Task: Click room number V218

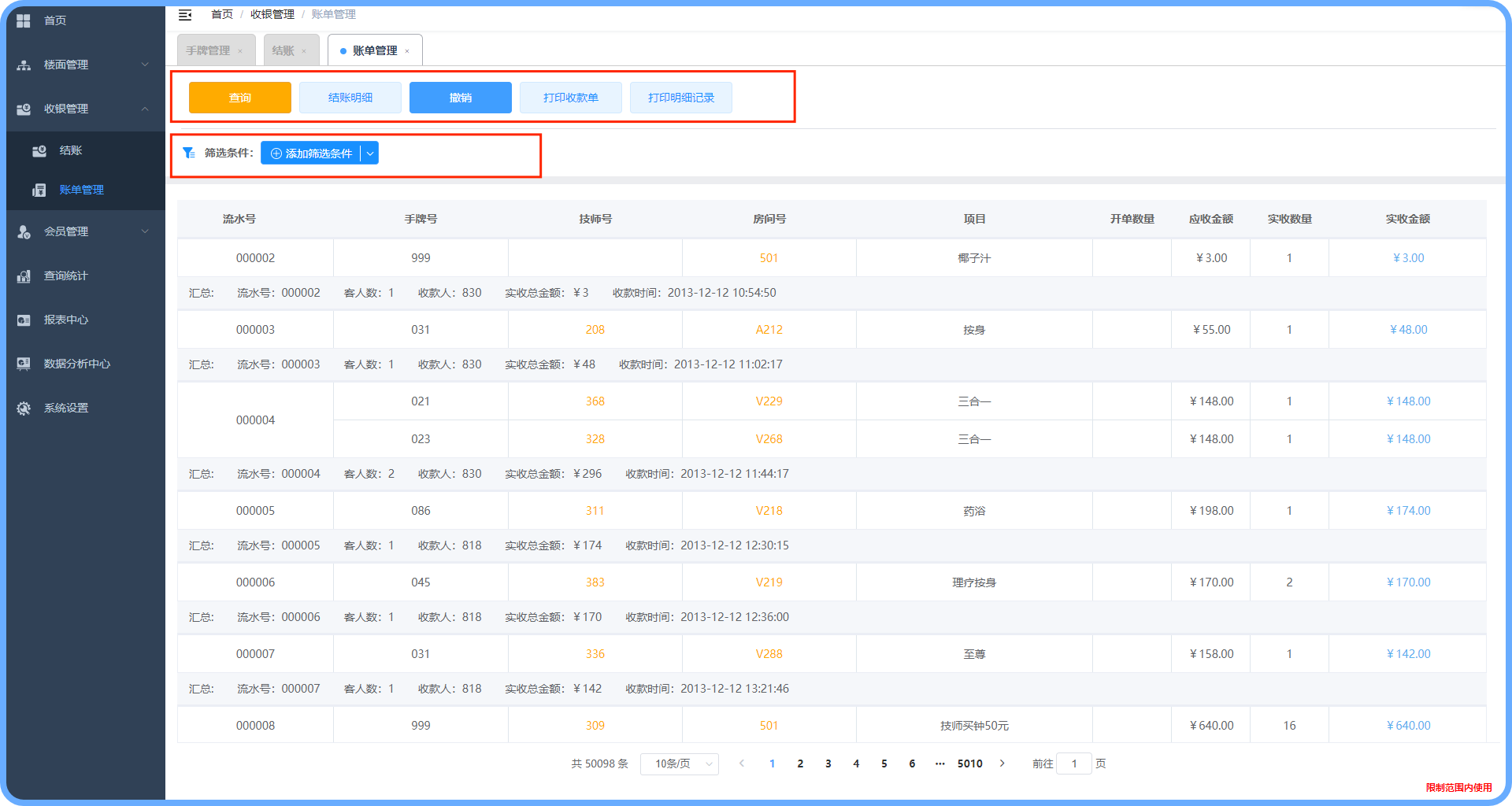Action: pyautogui.click(x=769, y=511)
